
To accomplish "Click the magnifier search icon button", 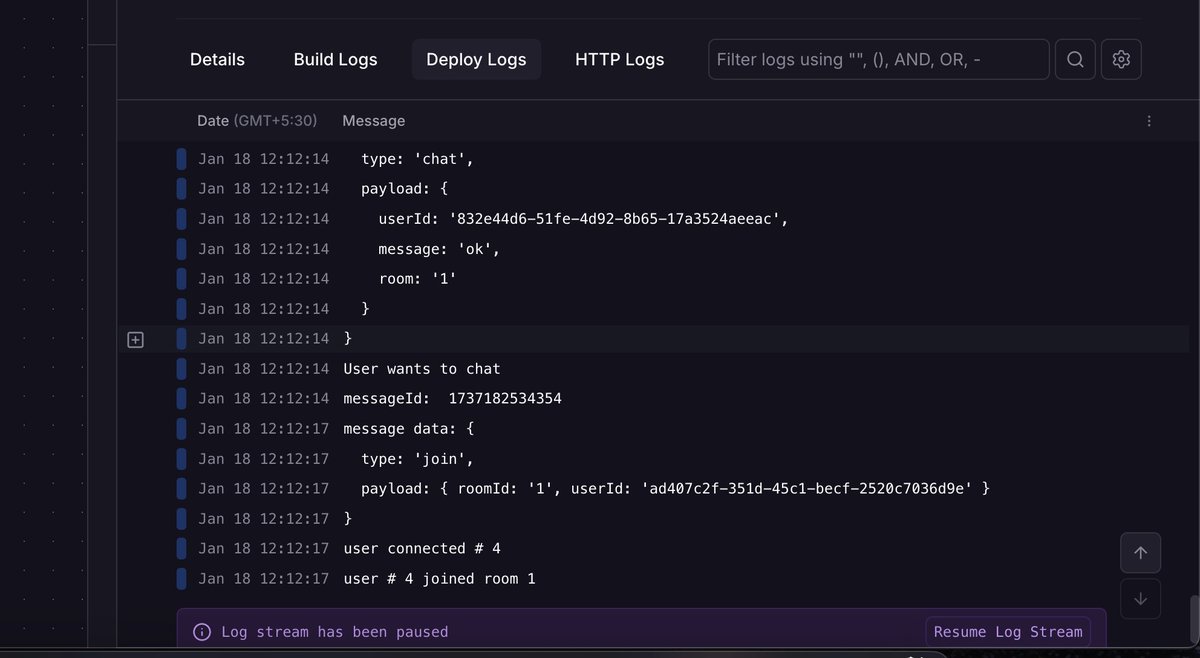I will [1075, 60].
